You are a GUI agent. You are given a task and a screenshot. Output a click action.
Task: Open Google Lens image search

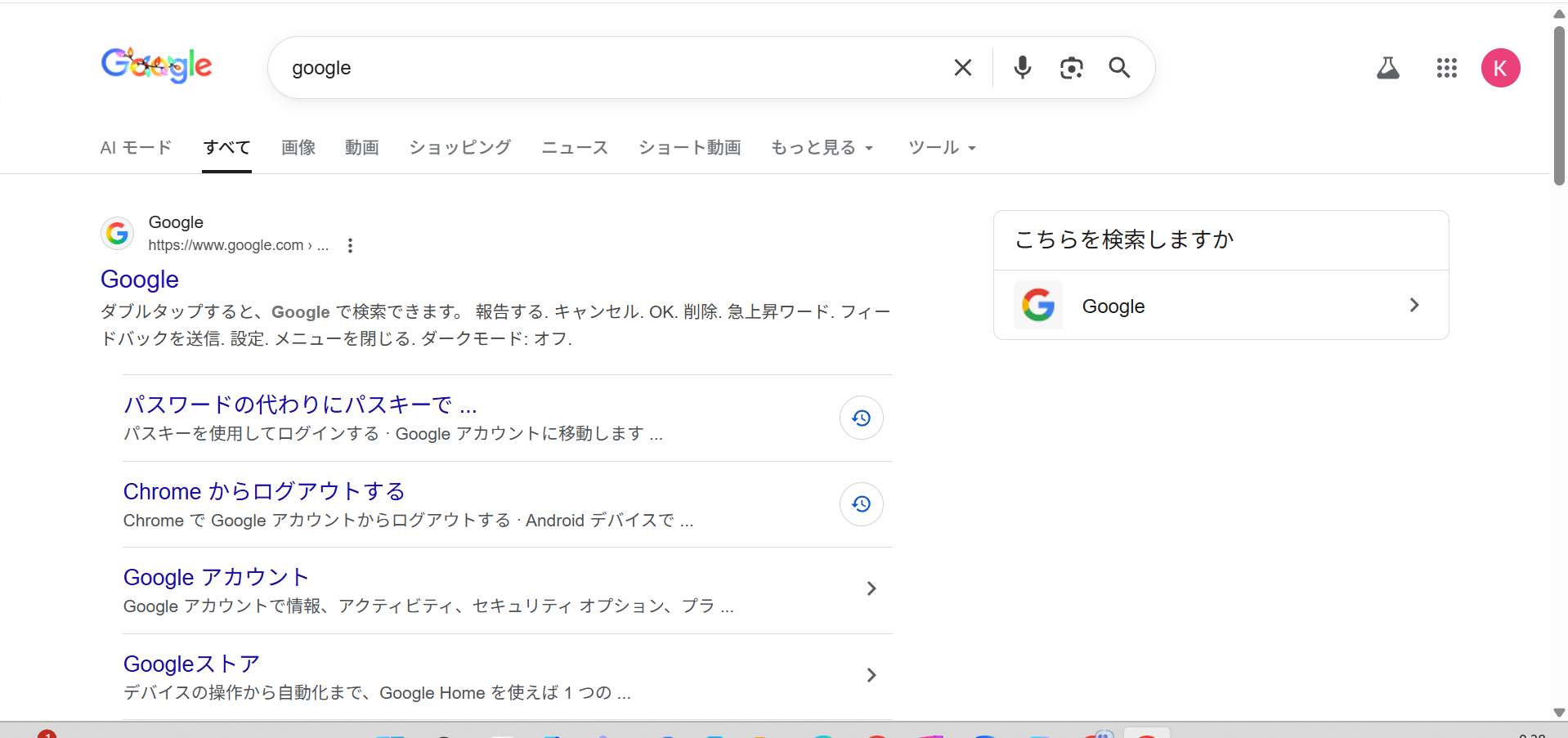[x=1071, y=68]
